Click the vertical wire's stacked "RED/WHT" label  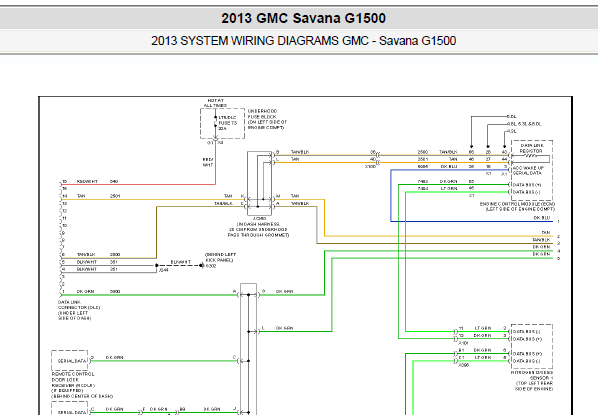208,162
